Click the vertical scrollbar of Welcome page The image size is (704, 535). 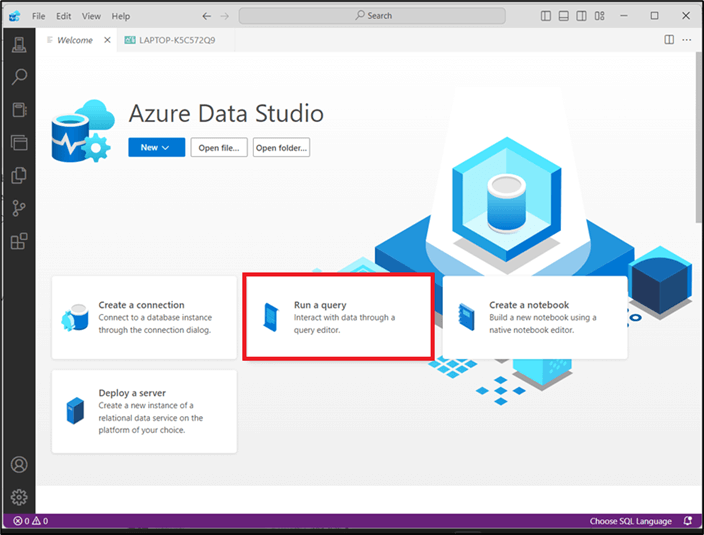(x=699, y=137)
